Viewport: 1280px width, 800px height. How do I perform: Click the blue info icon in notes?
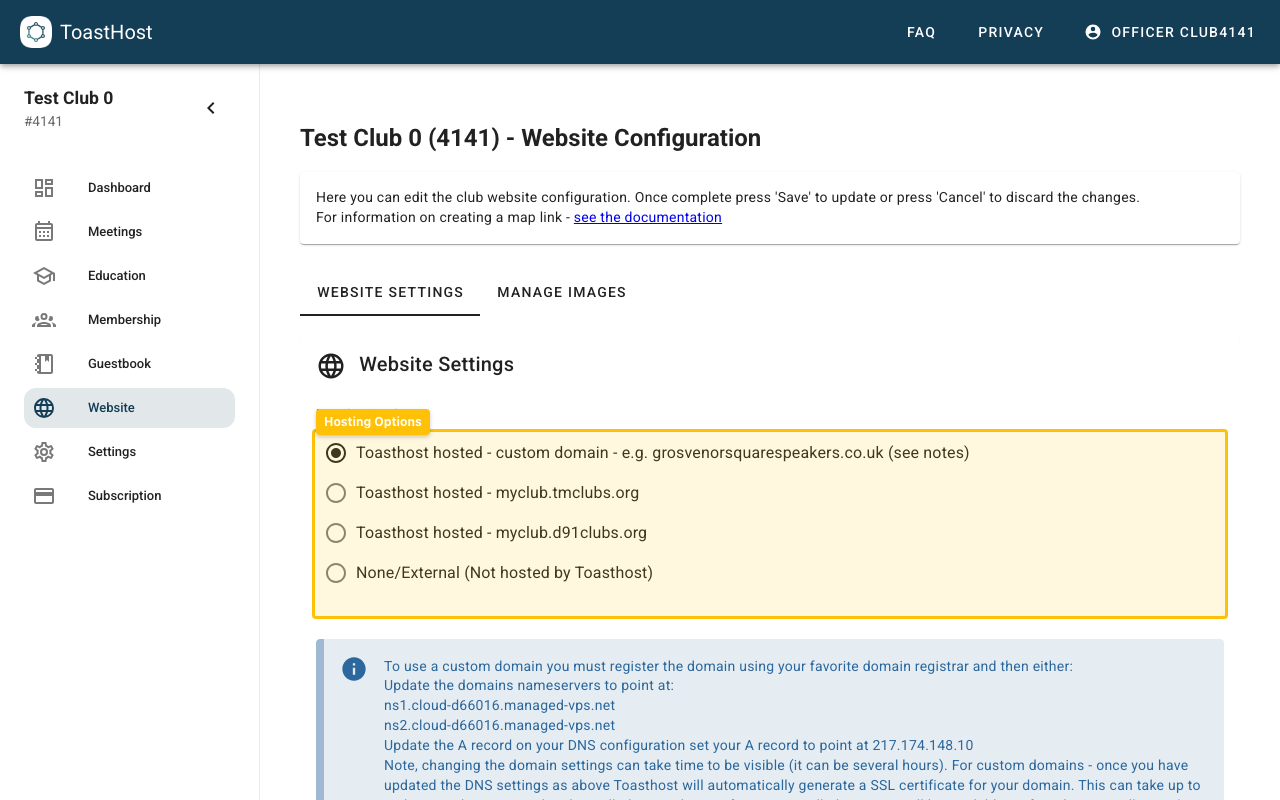(354, 669)
